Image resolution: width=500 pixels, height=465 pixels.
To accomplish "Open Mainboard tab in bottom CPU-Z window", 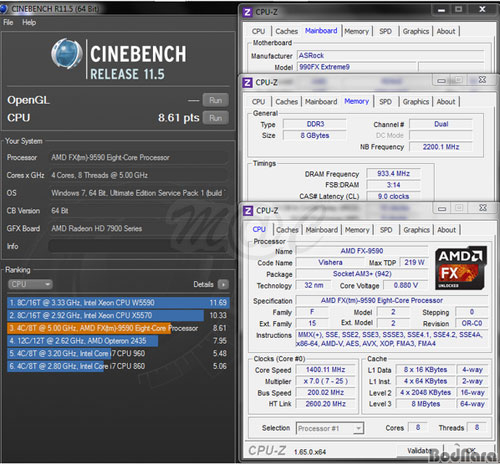I will (322, 230).
